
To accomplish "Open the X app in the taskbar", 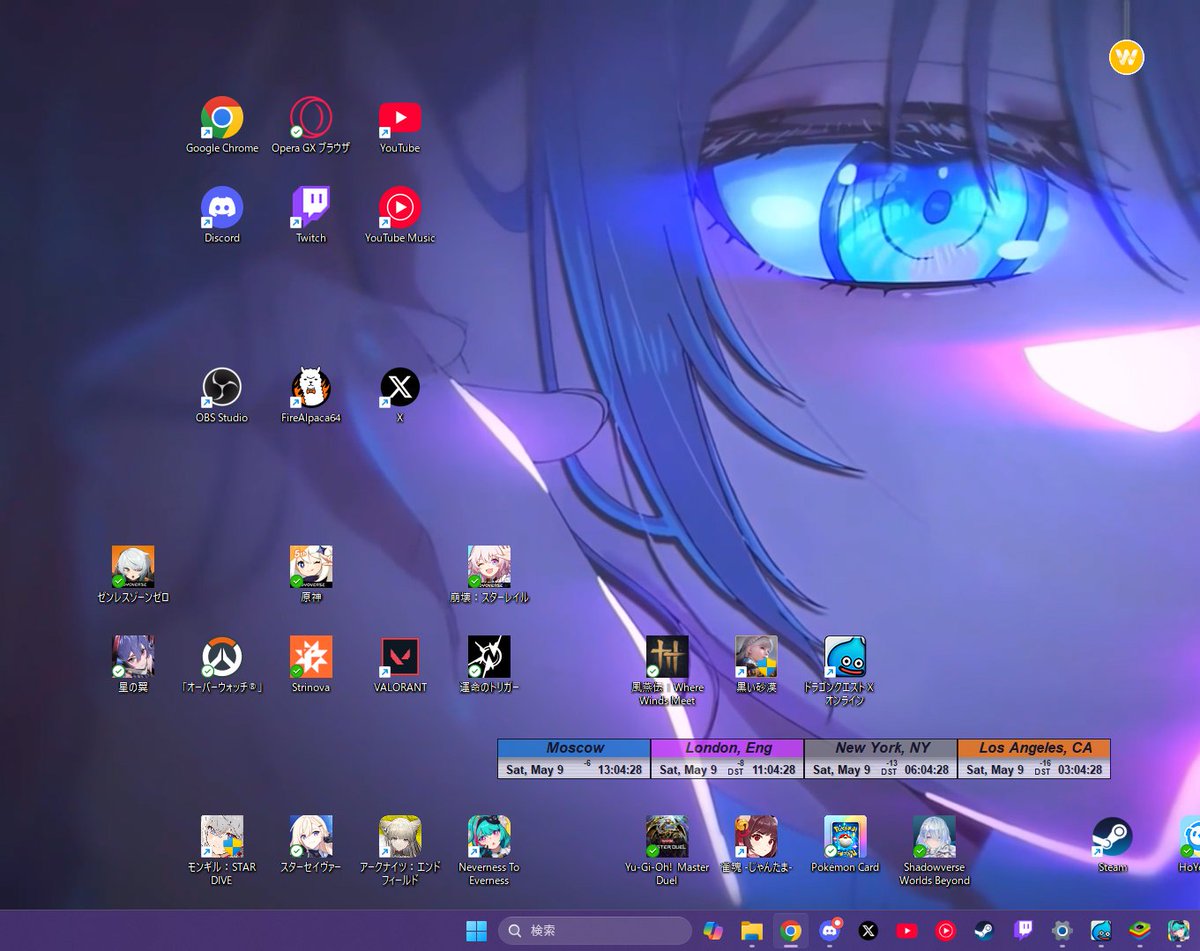I will (x=868, y=931).
